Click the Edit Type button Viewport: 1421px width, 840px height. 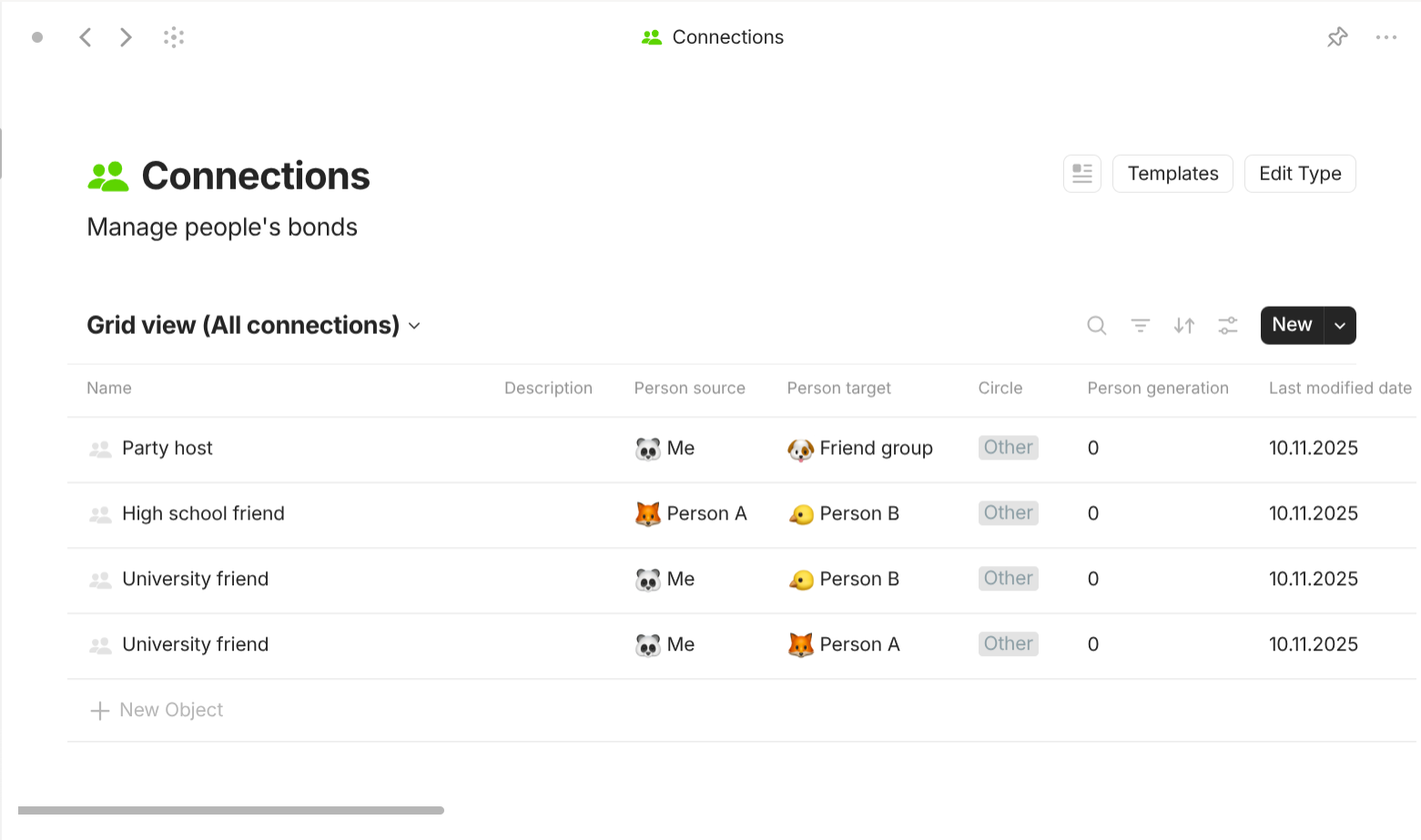1300,173
